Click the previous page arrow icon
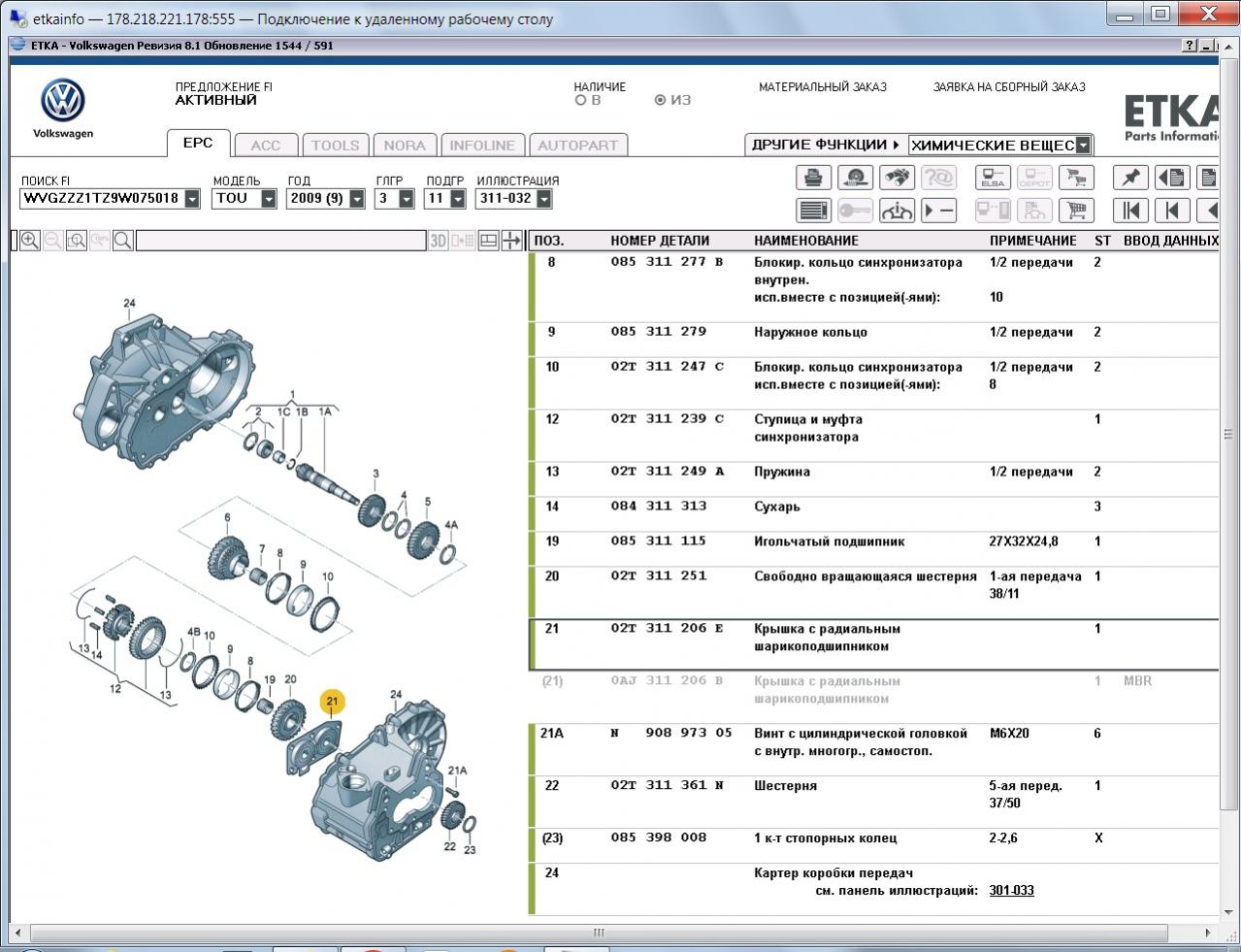The image size is (1241, 952). [1172, 210]
